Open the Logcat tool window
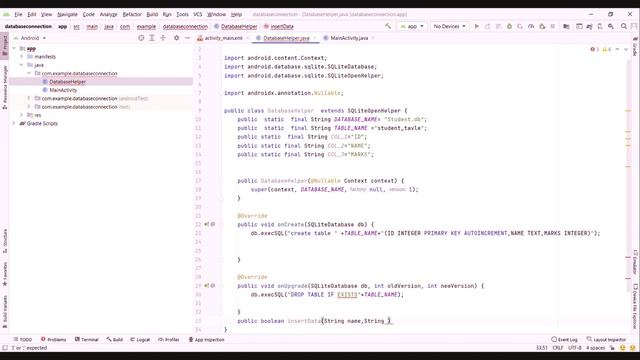This screenshot has height=360, width=640. click(x=140, y=340)
